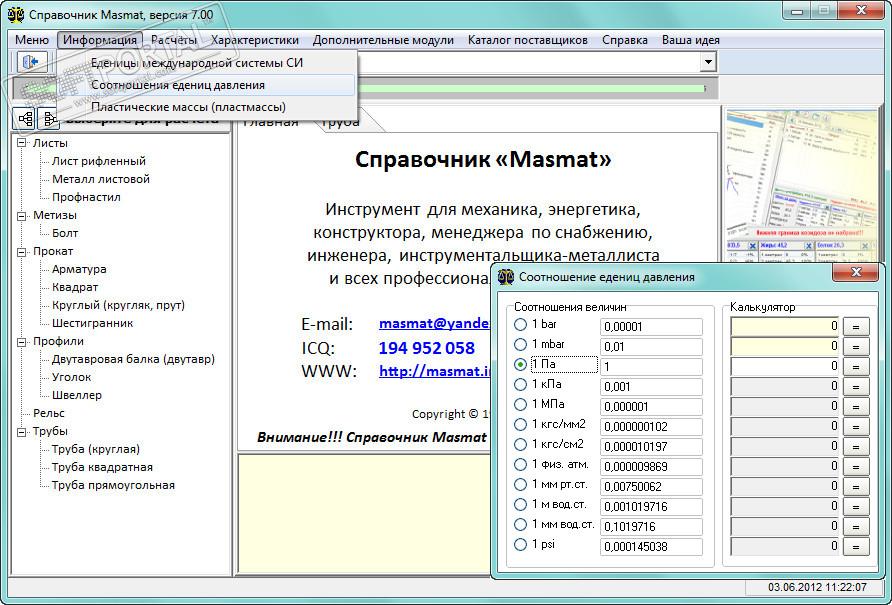This screenshot has height=605, width=892.
Task: Open the Ваша идея menu
Action: pos(691,40)
